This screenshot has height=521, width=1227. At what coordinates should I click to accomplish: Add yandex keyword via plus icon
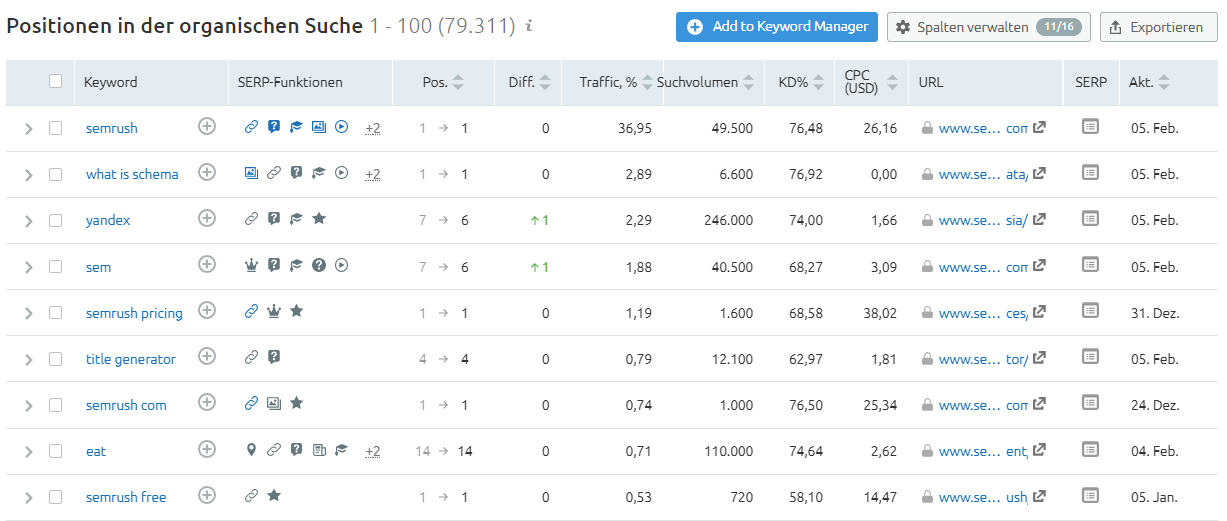[x=207, y=218]
